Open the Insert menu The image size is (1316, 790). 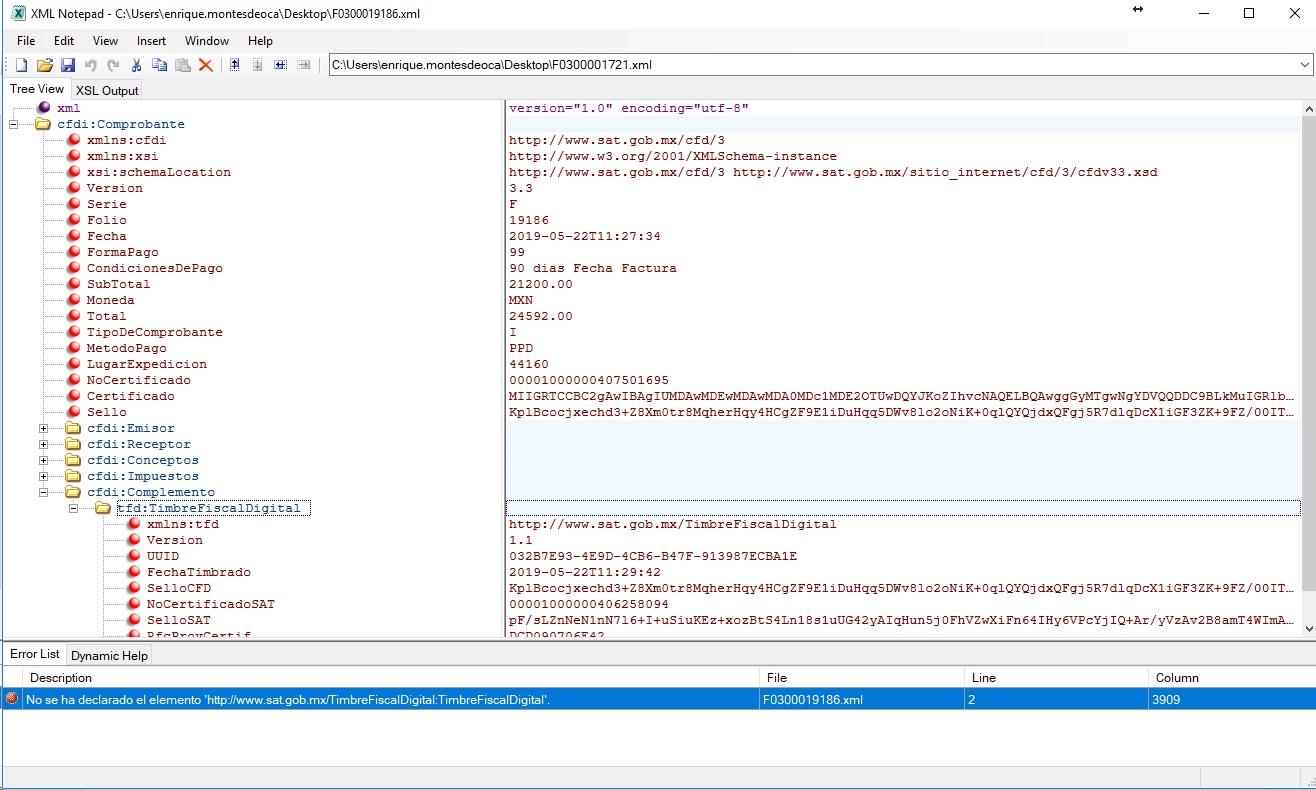(x=152, y=41)
